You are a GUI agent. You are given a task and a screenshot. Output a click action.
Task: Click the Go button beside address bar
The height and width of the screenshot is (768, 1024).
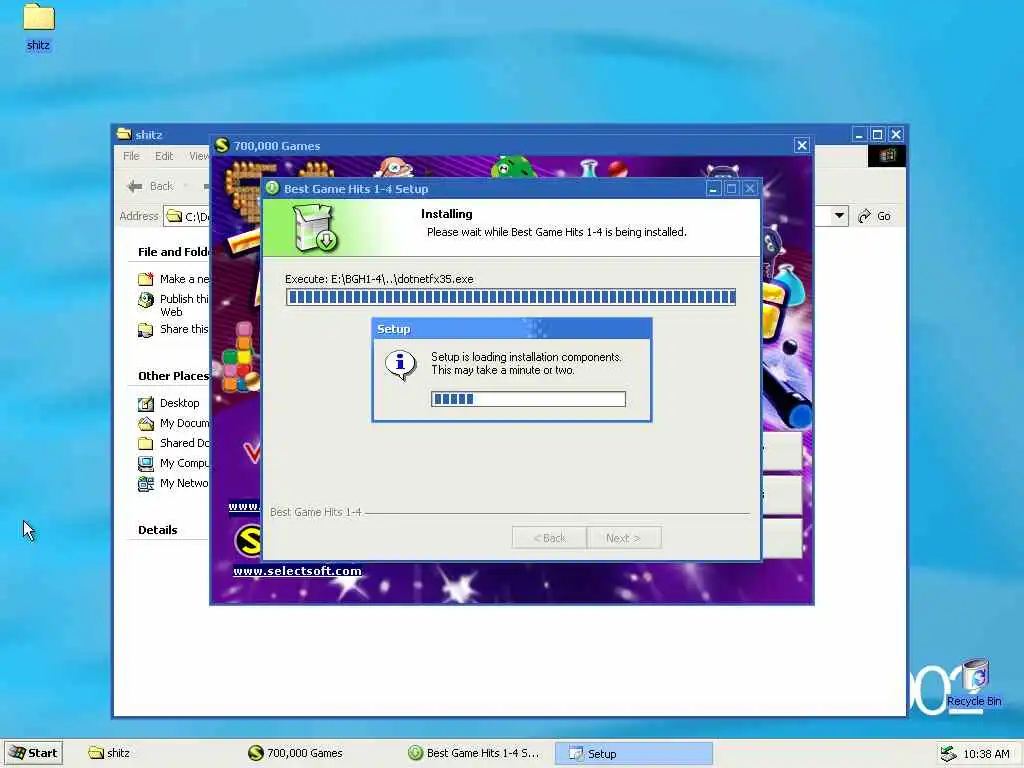pyautogui.click(x=874, y=216)
